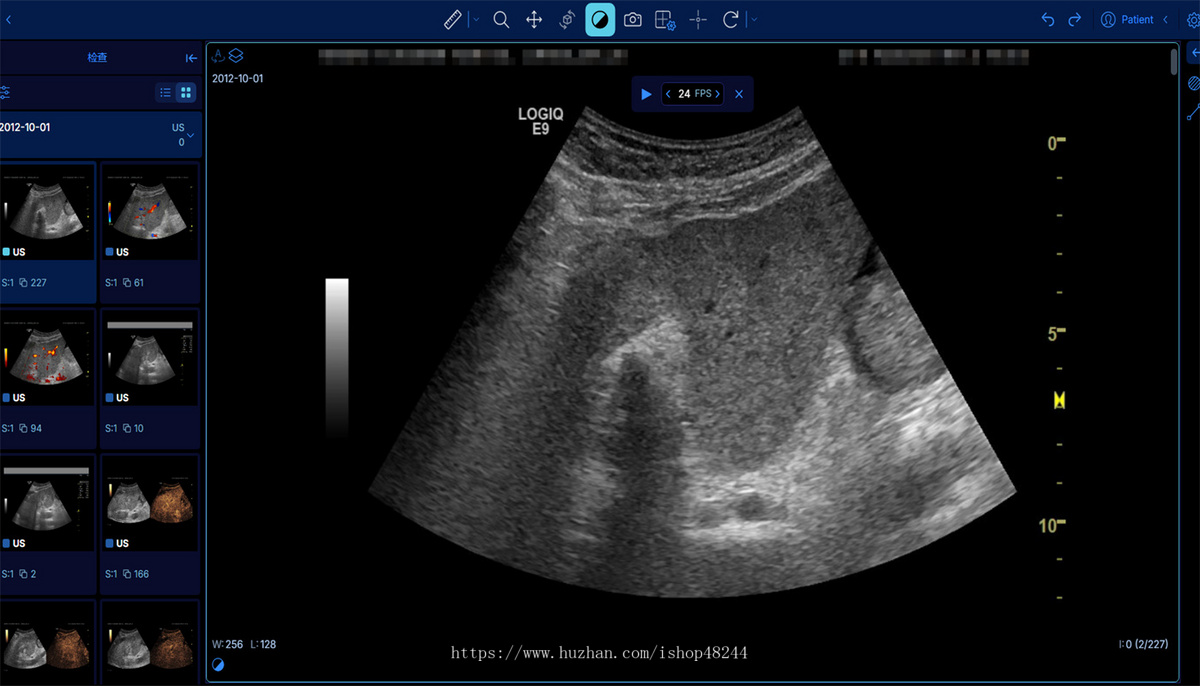The image size is (1200, 686).
Task: Increase the FPS value
Action: [717, 94]
